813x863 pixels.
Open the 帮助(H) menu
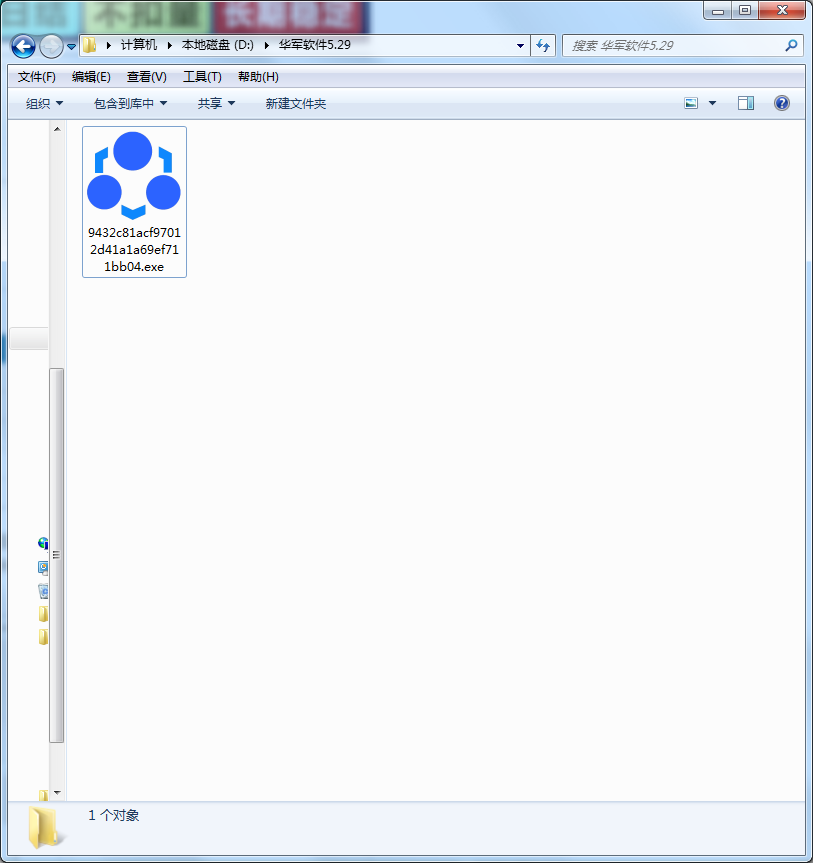258,77
